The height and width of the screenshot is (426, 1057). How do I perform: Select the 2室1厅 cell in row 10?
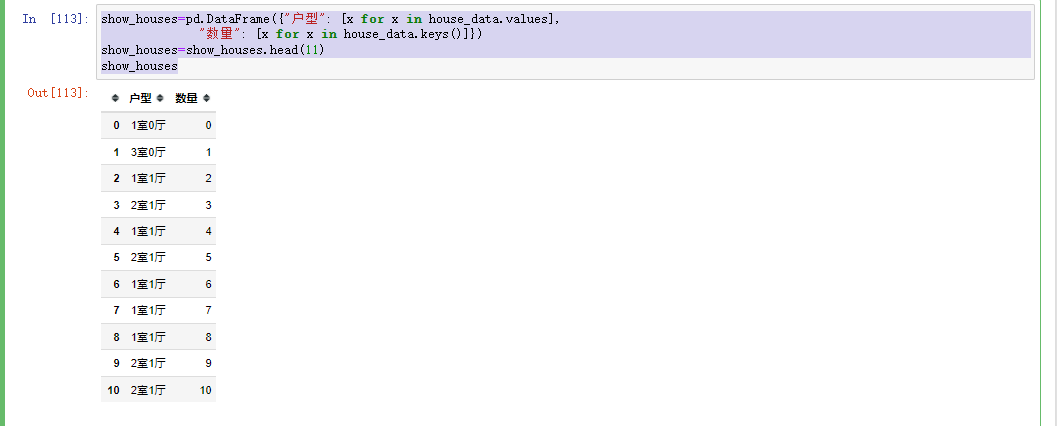tap(148, 390)
